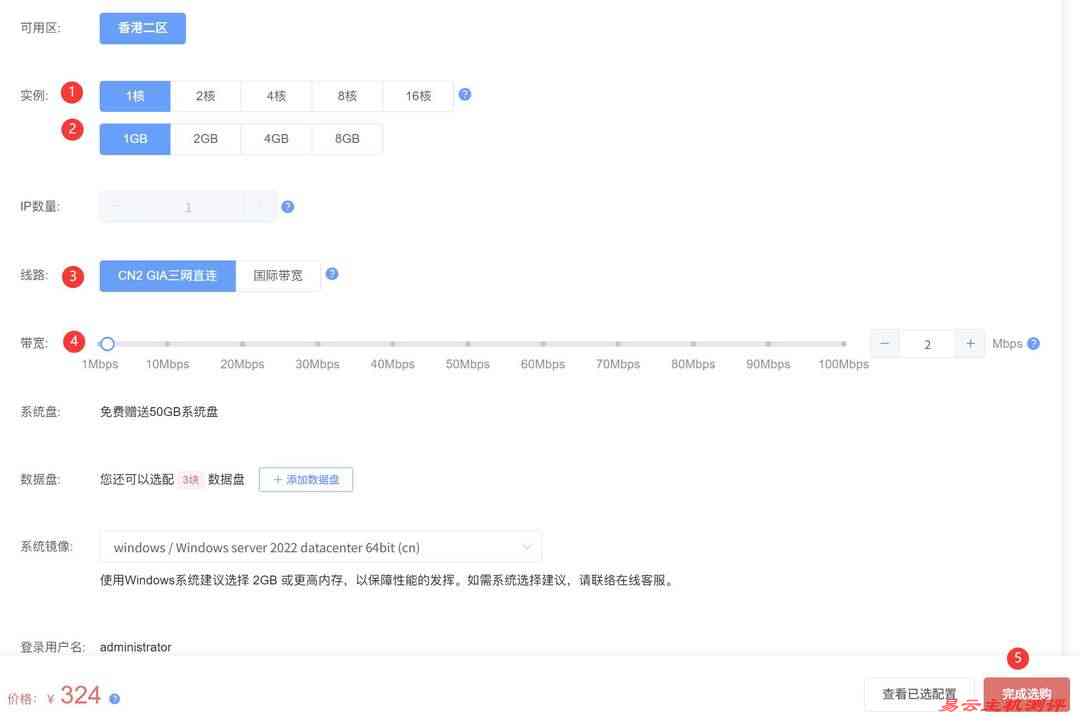Select the 4GB memory option
The image size is (1080, 724).
coord(276,138)
